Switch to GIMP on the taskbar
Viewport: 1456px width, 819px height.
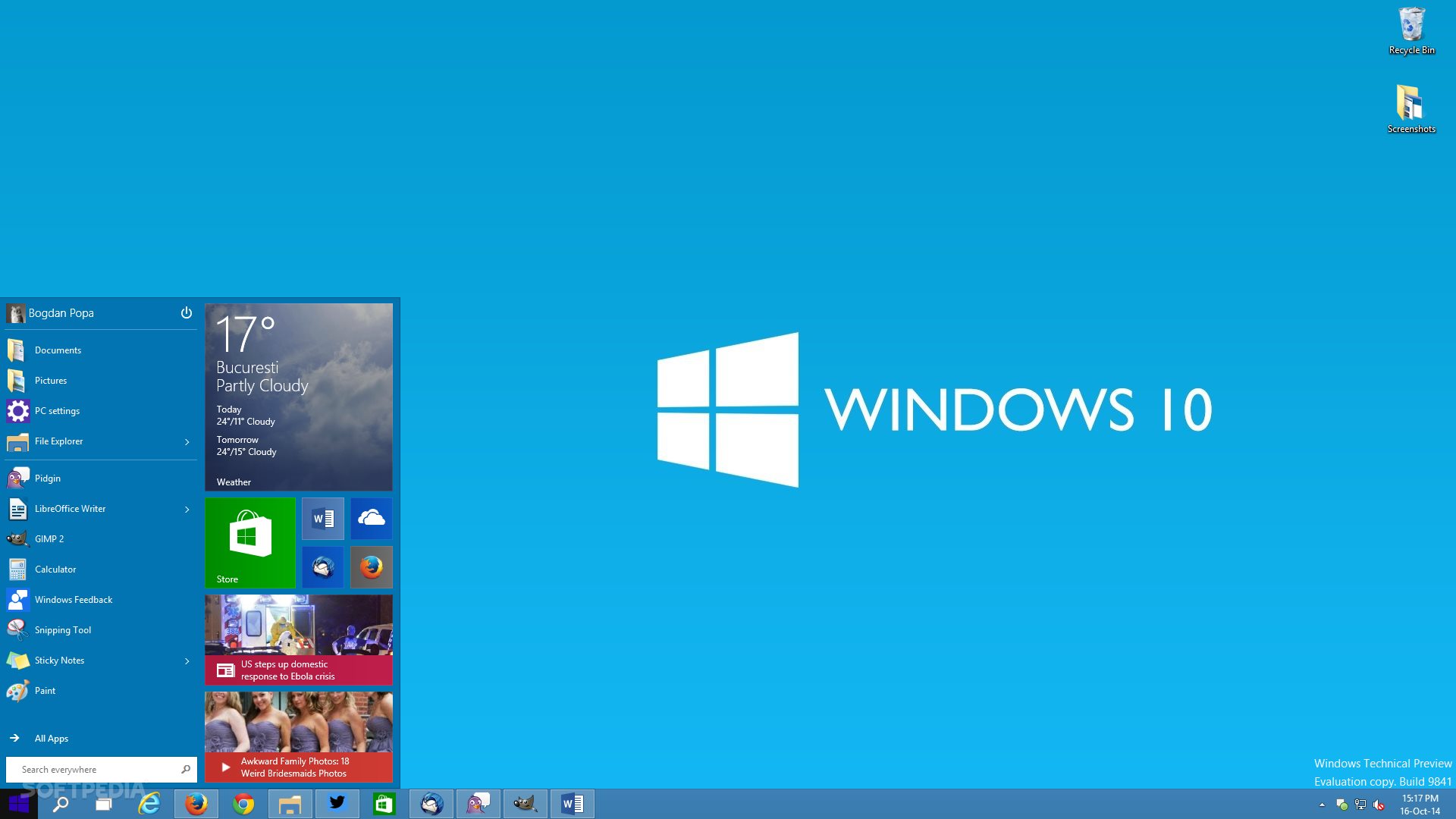coord(526,804)
